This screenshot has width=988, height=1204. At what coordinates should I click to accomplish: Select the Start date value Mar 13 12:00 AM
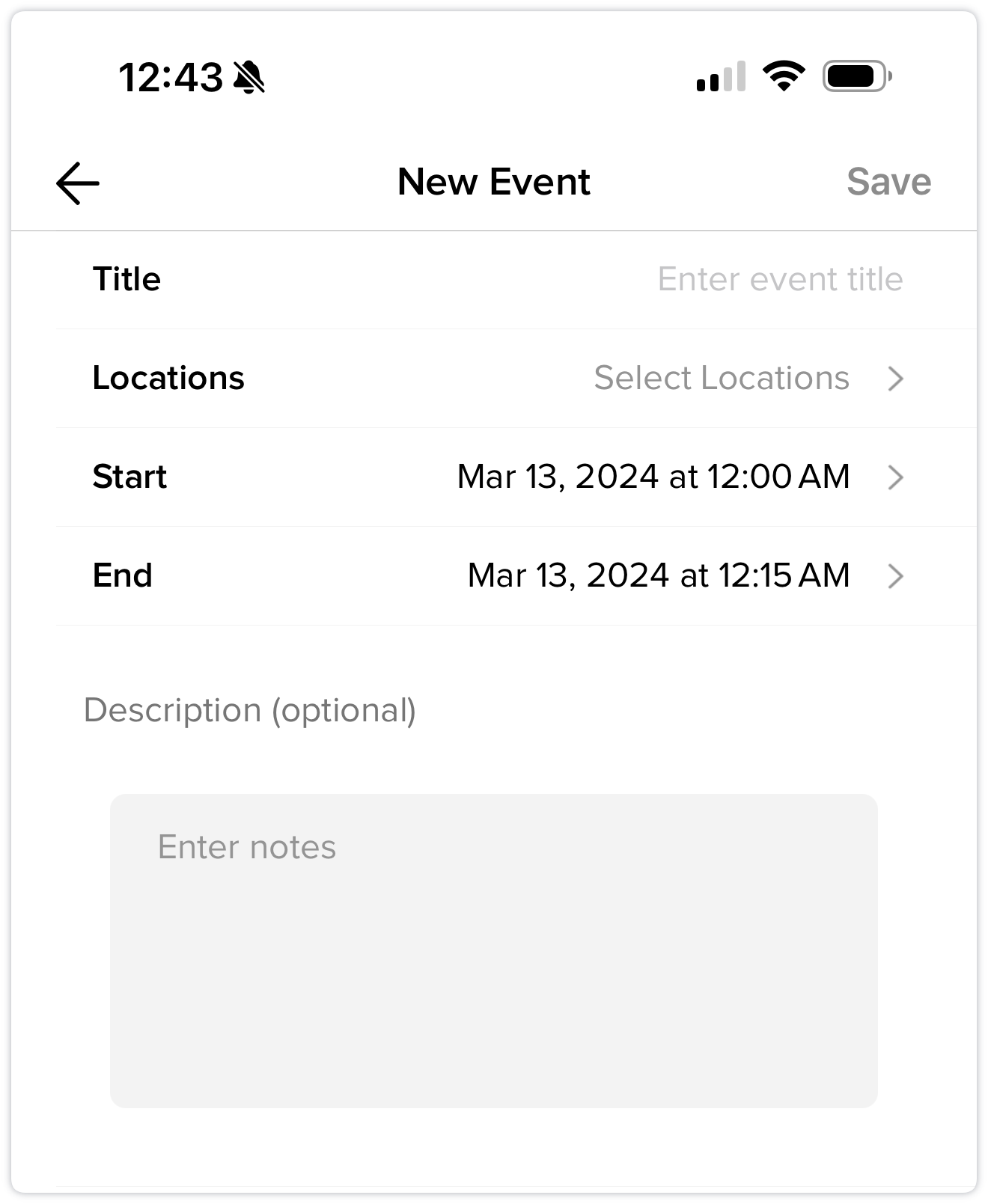[x=653, y=477]
